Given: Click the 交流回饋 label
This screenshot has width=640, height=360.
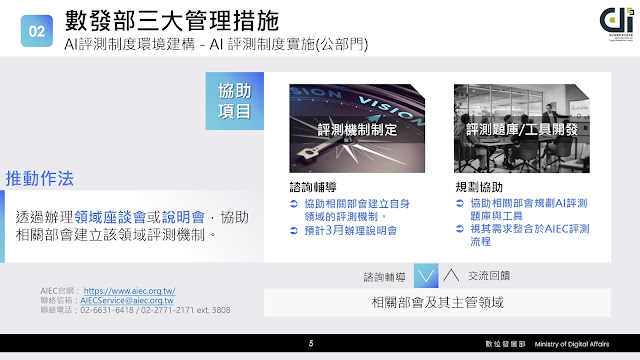Looking at the screenshot, I should 489,276.
